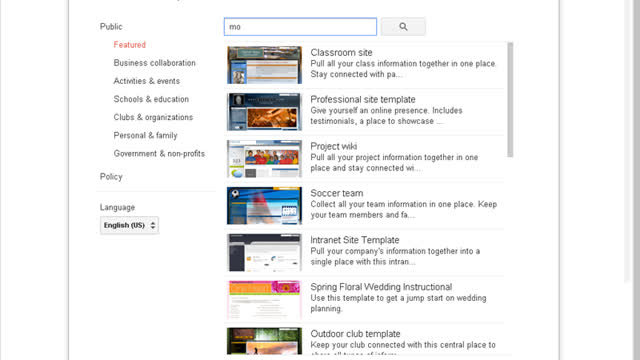The height and width of the screenshot is (360, 640).
Task: Open the Business collaboration category
Action: pos(154,63)
